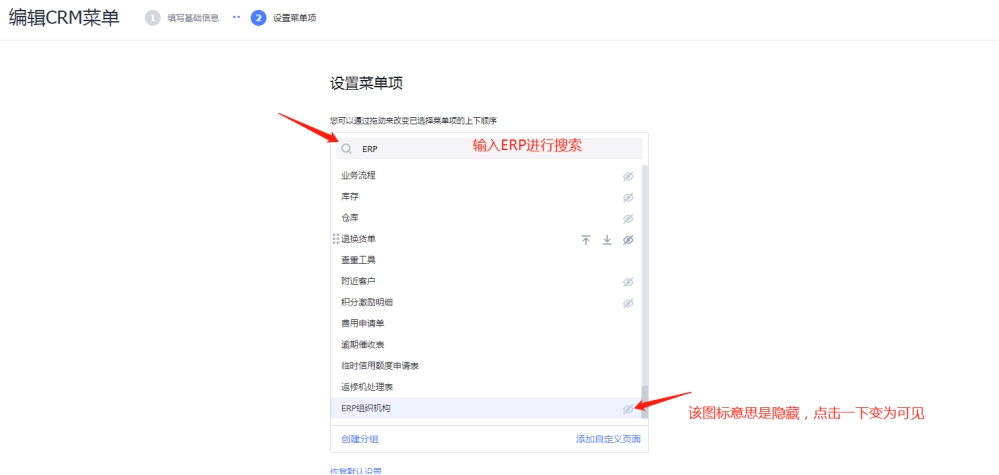This screenshot has height=475, width=999.
Task: Click the 编辑CRM菜单 page title
Action: coord(64,18)
